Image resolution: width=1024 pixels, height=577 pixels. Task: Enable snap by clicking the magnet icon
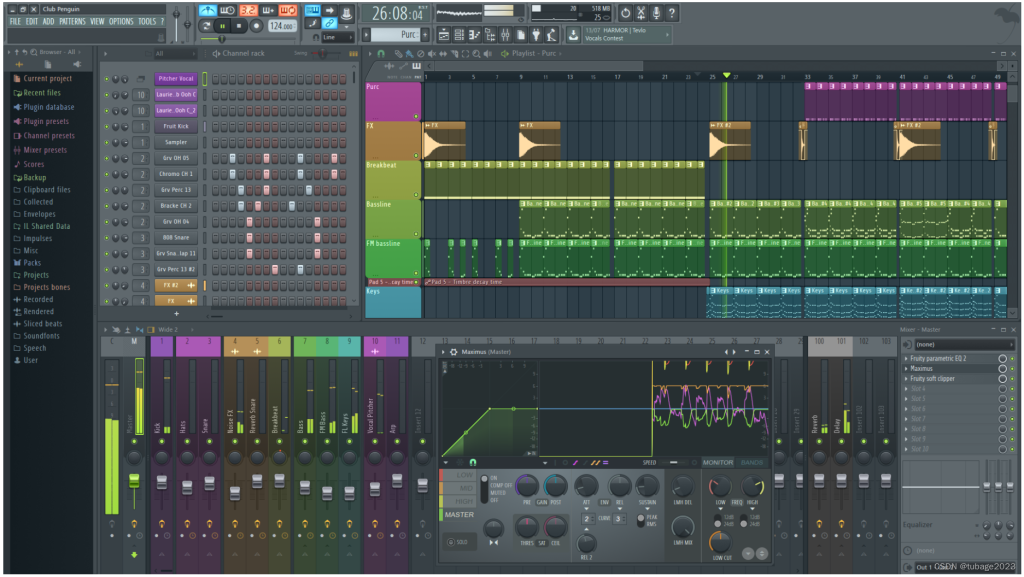pos(381,52)
